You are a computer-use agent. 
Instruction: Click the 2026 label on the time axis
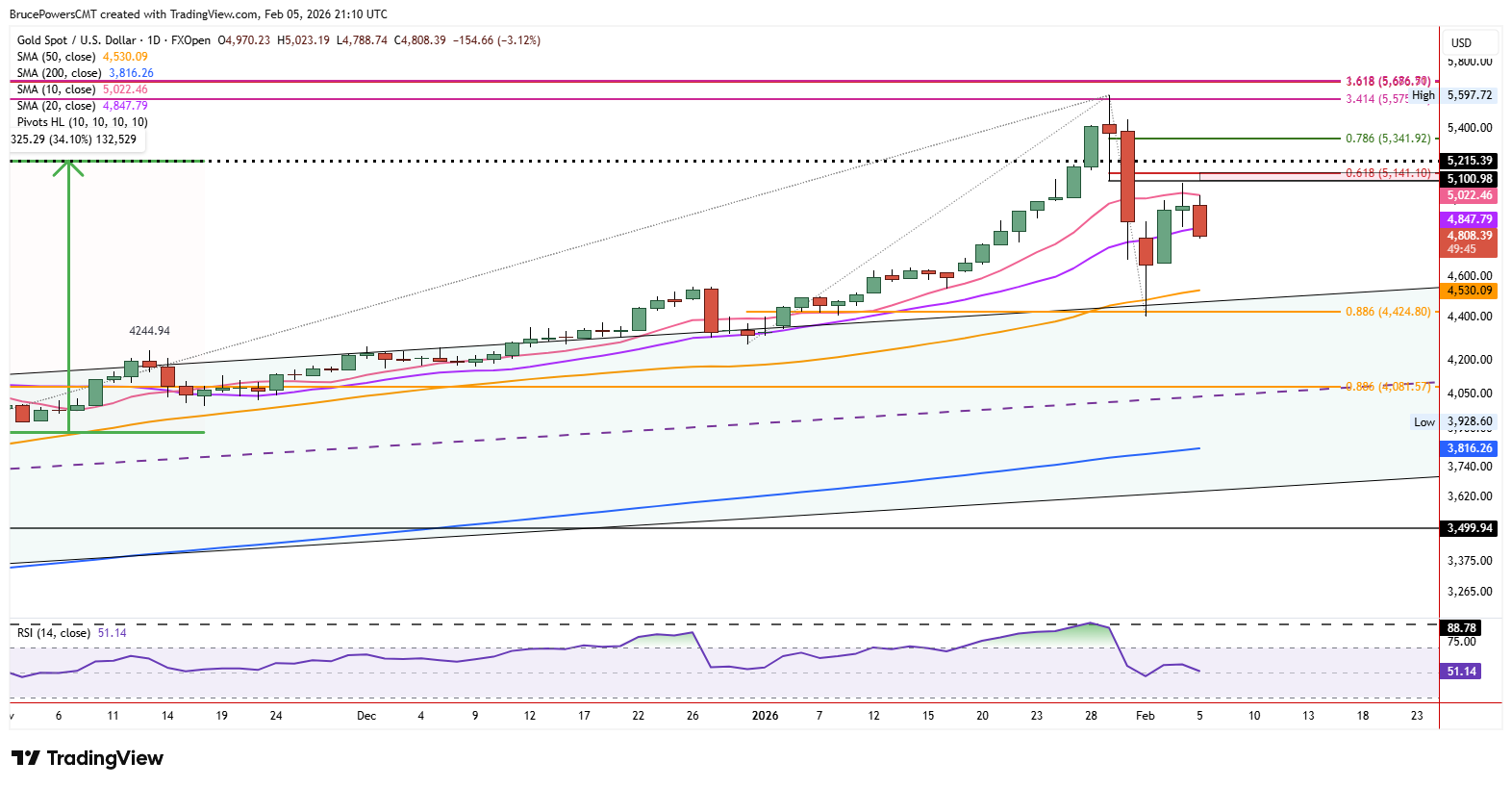point(765,716)
